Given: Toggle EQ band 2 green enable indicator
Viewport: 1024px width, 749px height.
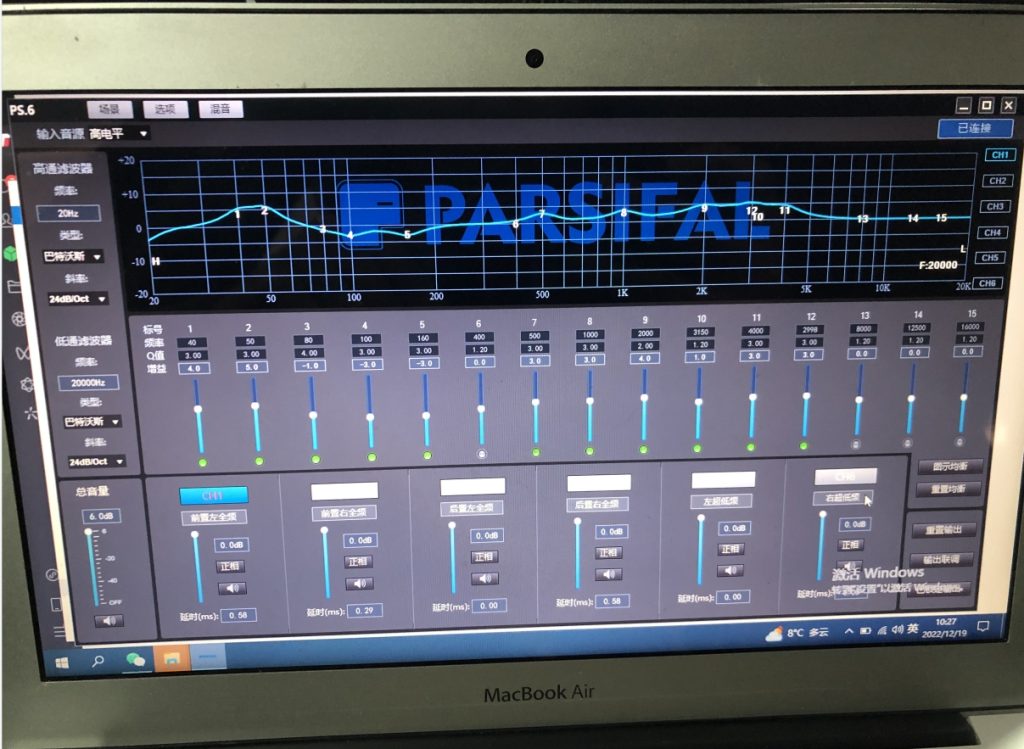Looking at the screenshot, I should (x=259, y=461).
